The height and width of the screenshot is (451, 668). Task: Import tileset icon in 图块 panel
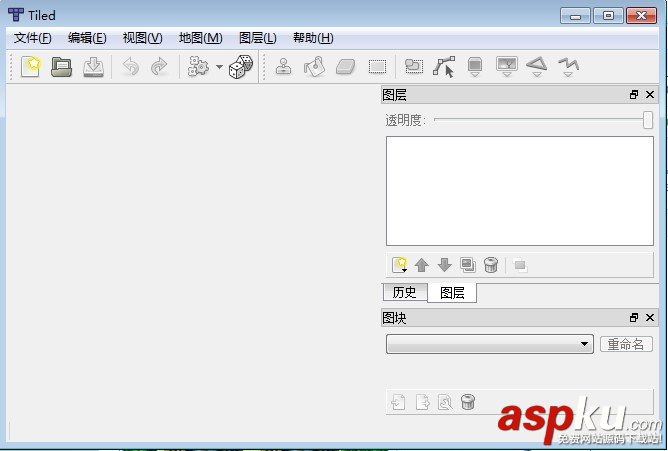coord(398,402)
